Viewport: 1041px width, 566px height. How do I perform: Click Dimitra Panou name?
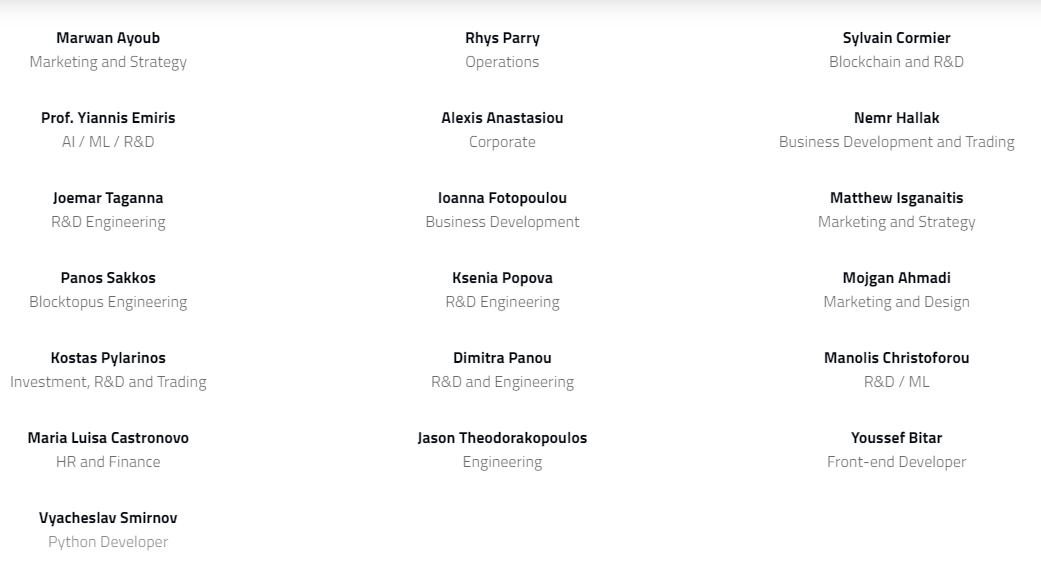(502, 358)
